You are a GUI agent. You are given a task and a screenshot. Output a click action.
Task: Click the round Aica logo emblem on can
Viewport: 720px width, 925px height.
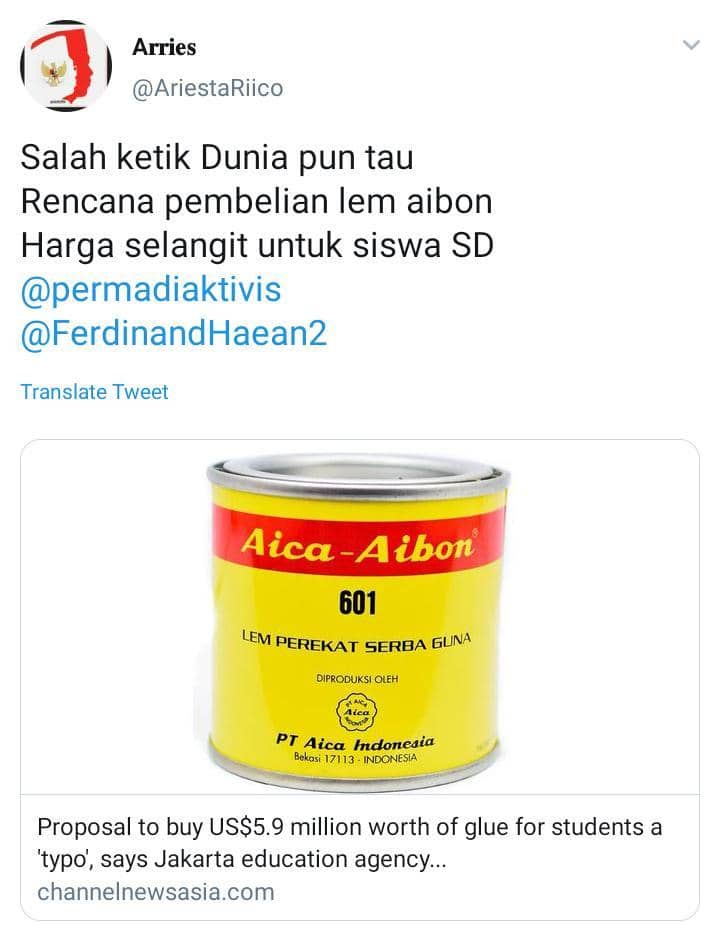(357, 712)
